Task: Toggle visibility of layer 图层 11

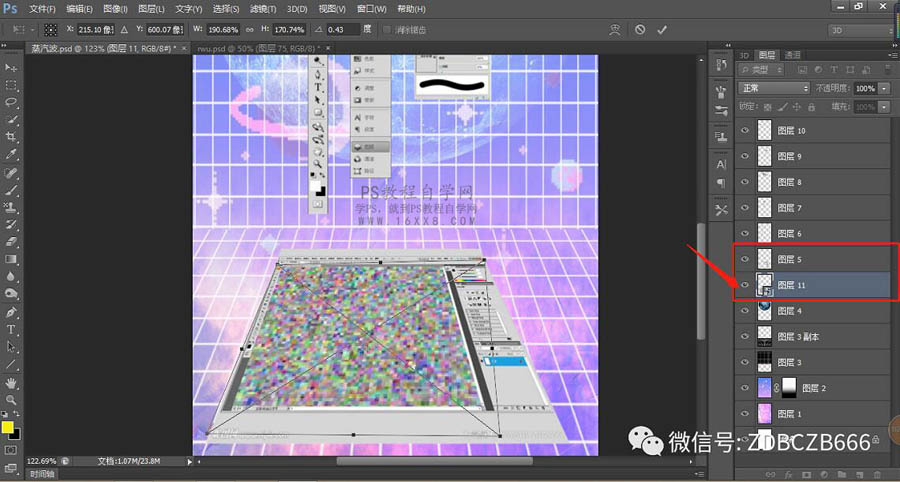Action: [x=744, y=285]
